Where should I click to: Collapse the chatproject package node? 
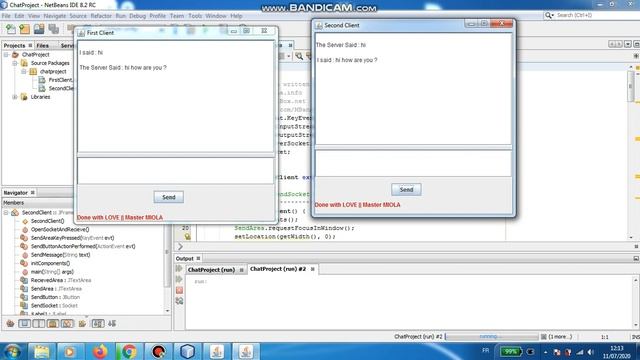[x=24, y=71]
